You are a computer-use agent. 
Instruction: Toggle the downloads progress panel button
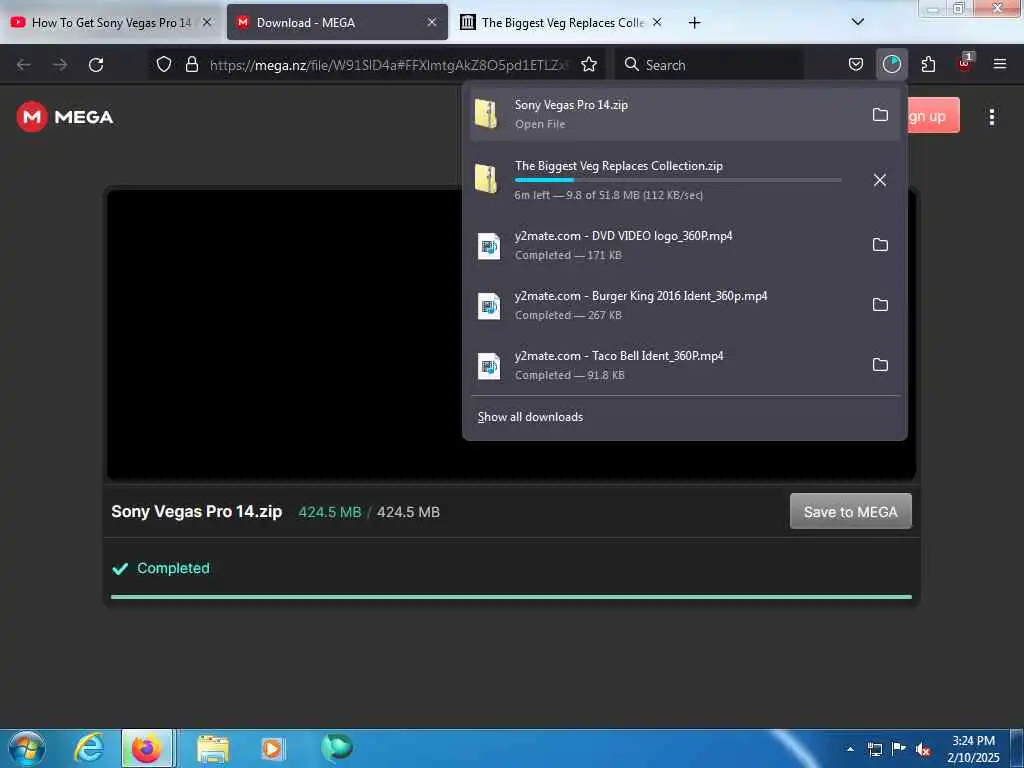click(891, 65)
